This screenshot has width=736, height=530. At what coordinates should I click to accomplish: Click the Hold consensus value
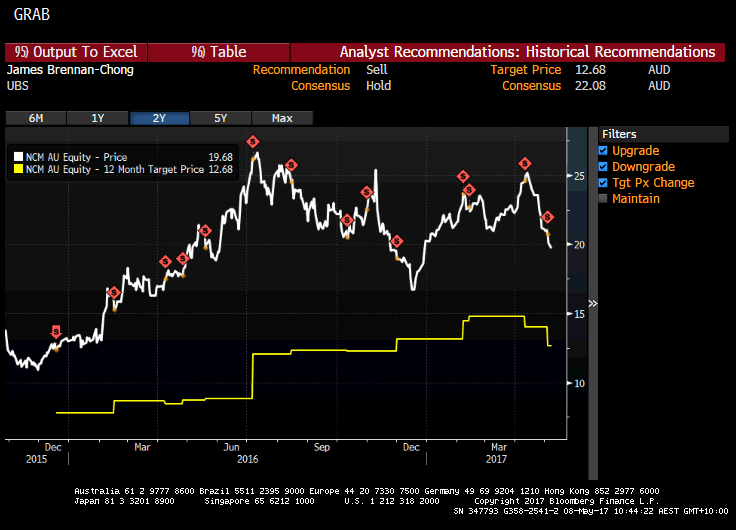coord(378,86)
